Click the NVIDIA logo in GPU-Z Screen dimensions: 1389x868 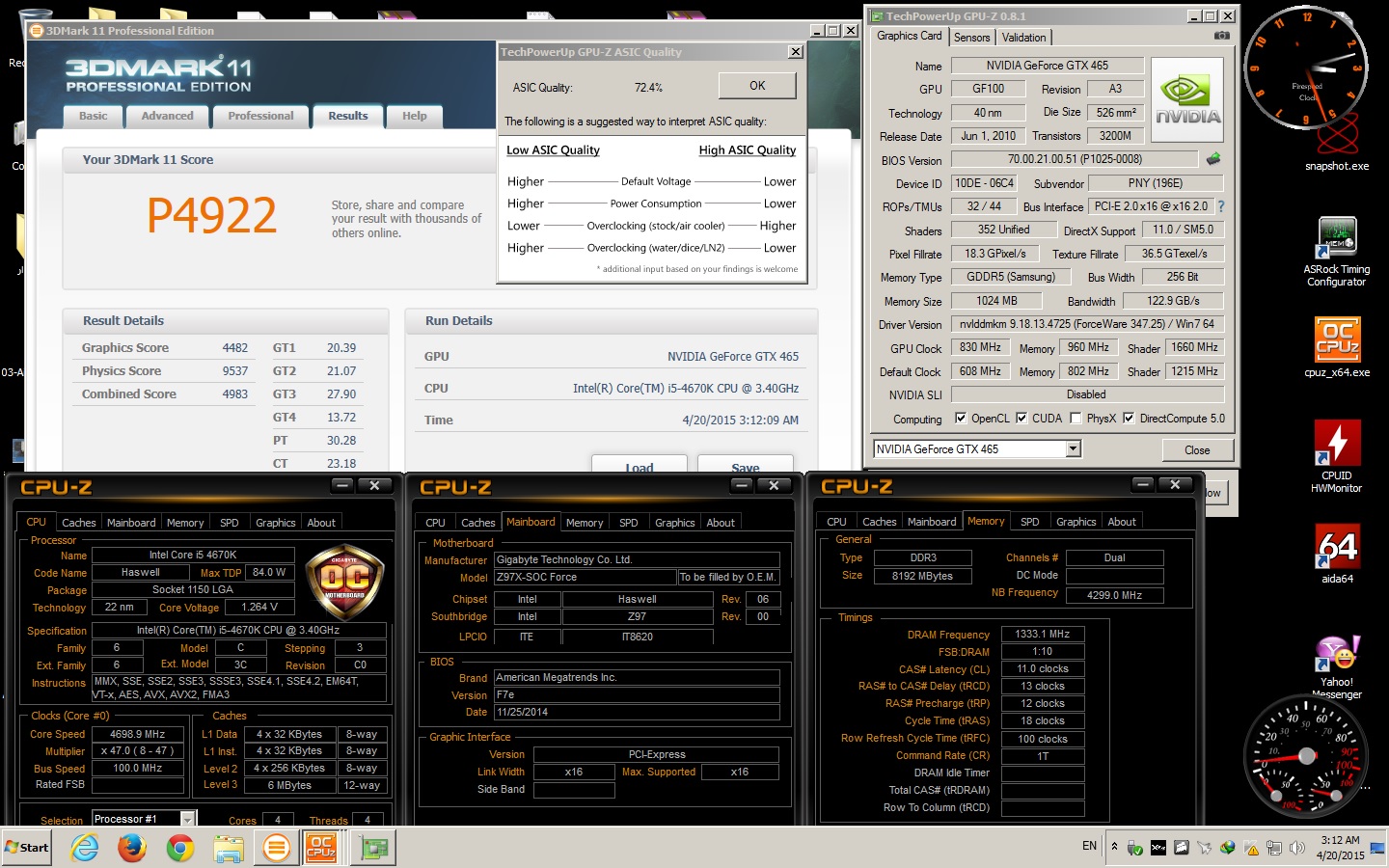click(x=1186, y=100)
